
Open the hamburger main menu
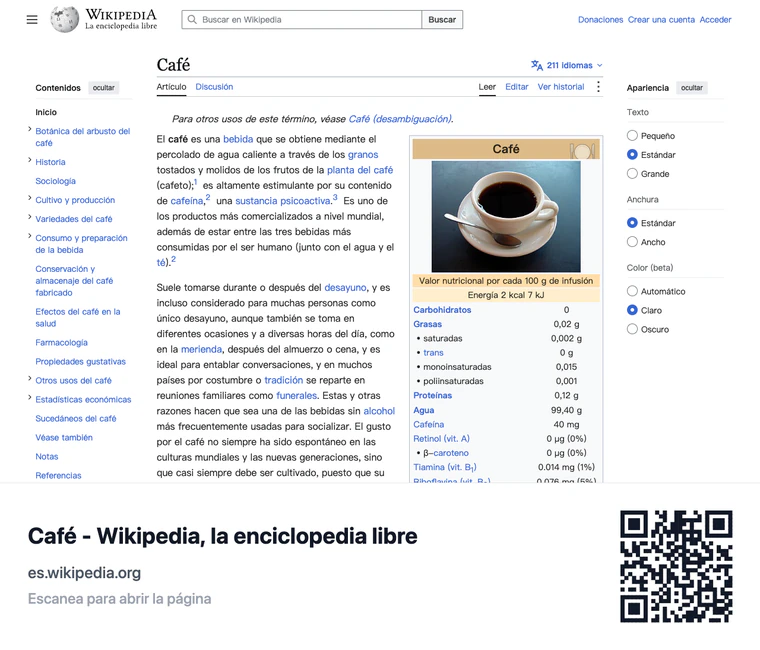coord(32,19)
